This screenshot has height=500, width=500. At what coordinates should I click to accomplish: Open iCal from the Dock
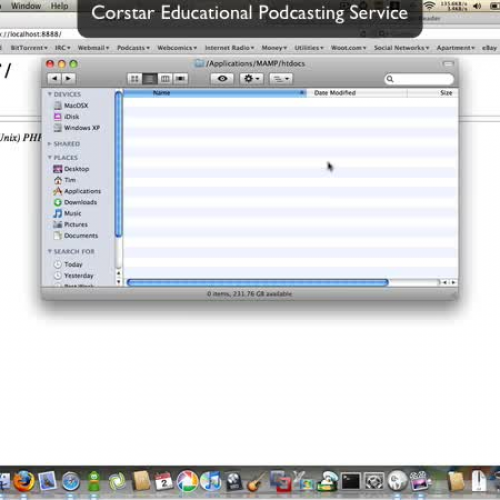pyautogui.click(x=163, y=482)
